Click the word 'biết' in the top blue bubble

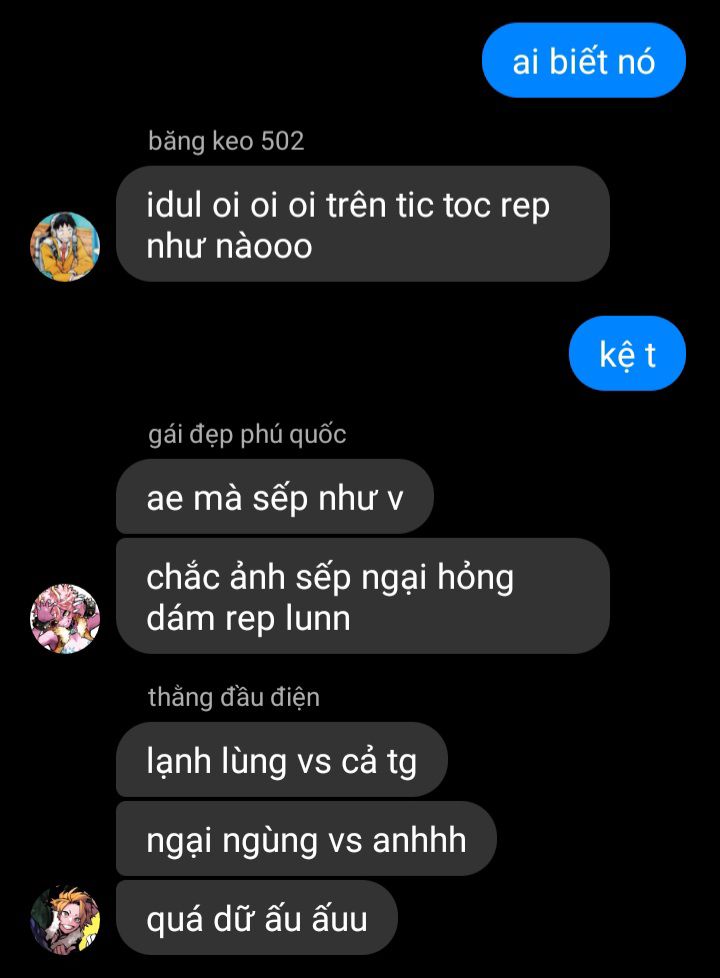tap(578, 61)
